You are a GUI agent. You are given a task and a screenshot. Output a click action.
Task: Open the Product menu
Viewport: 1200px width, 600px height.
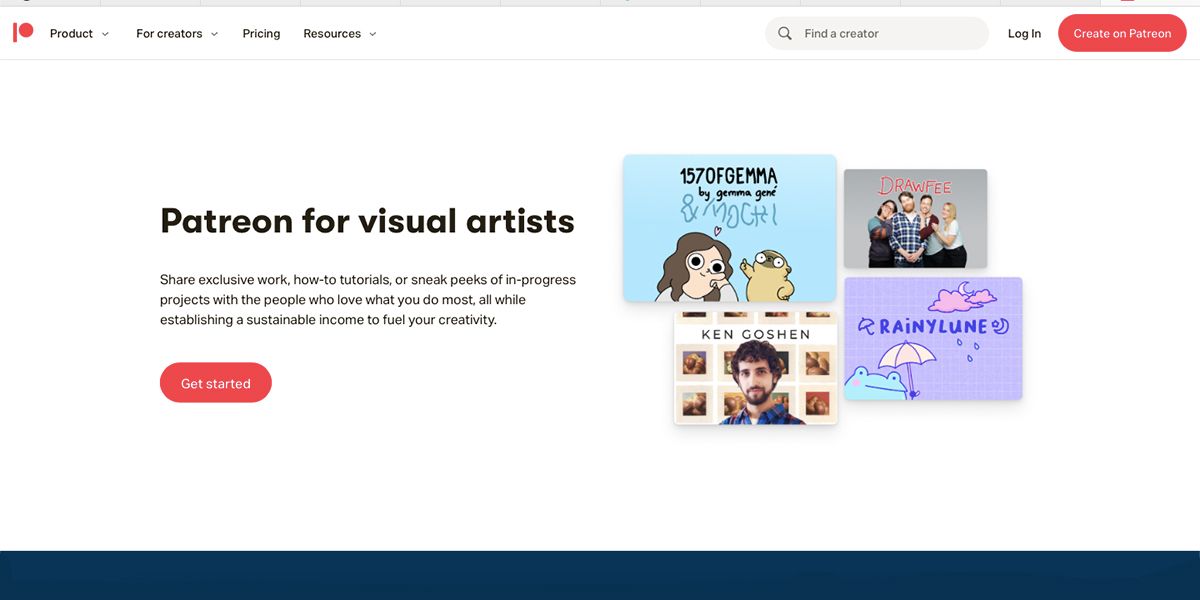point(79,33)
